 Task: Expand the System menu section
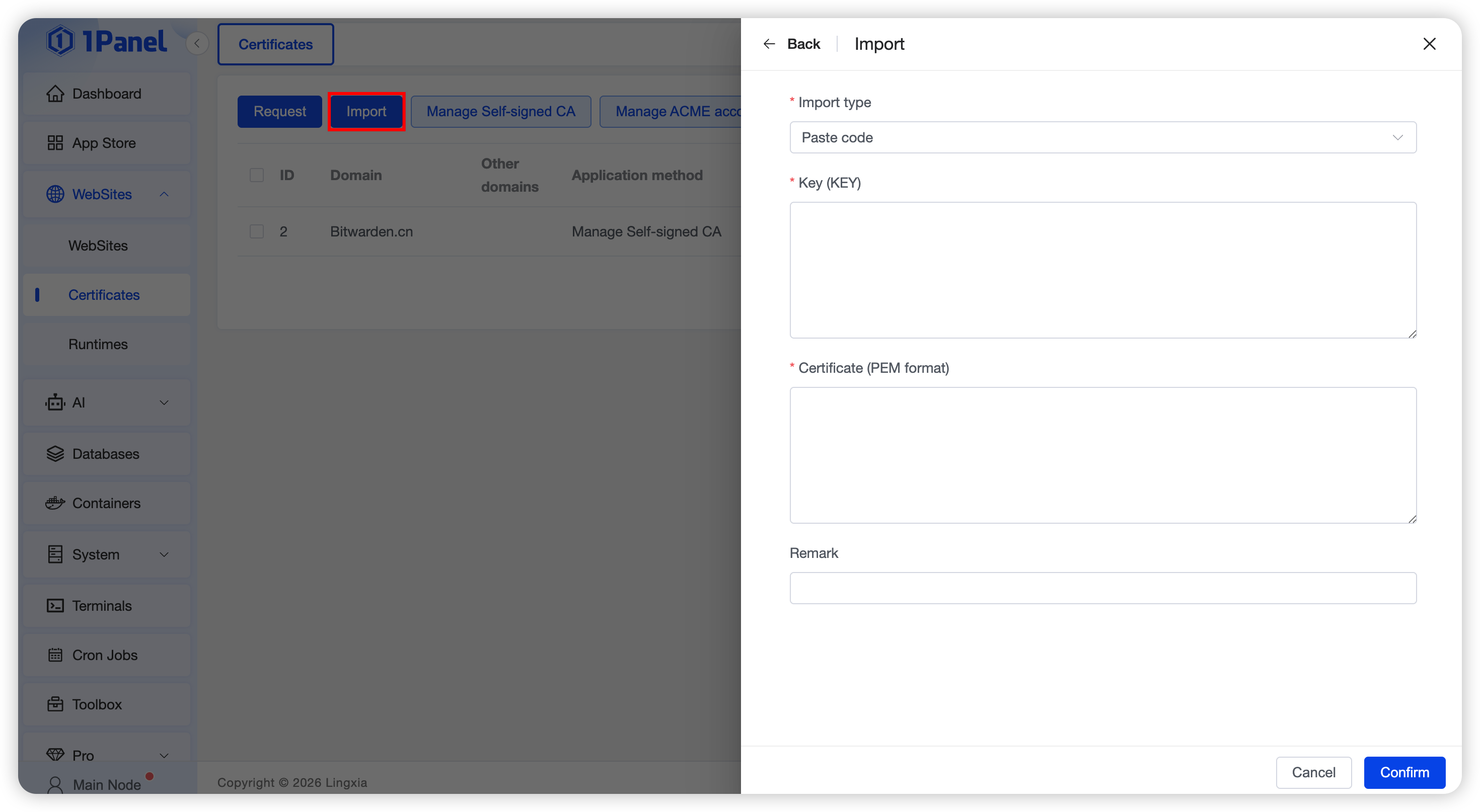(164, 555)
